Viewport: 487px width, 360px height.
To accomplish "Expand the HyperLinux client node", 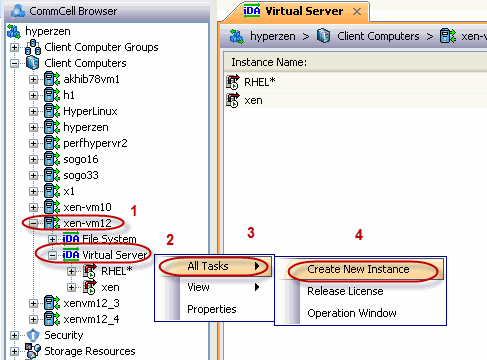I will (x=33, y=111).
